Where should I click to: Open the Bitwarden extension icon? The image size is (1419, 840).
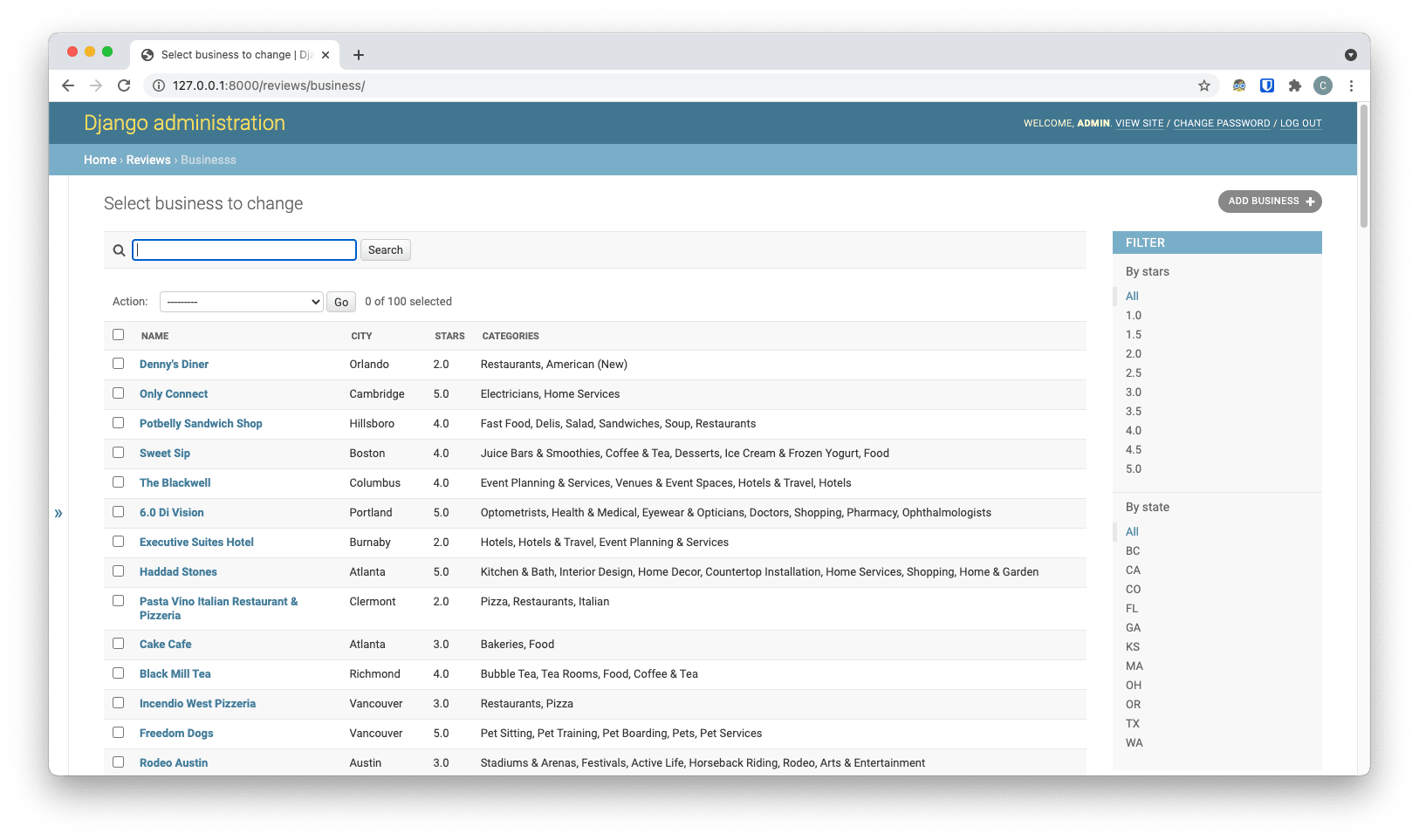(1267, 85)
